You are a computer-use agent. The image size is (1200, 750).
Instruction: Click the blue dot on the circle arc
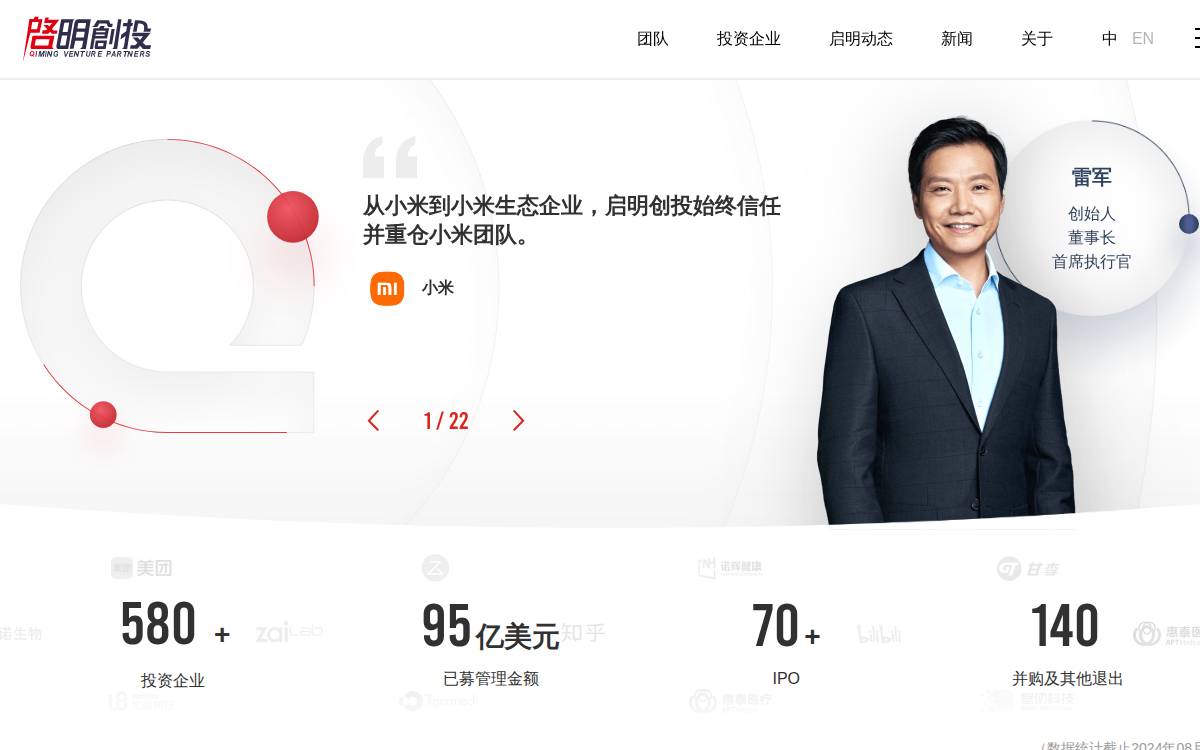click(x=1189, y=224)
